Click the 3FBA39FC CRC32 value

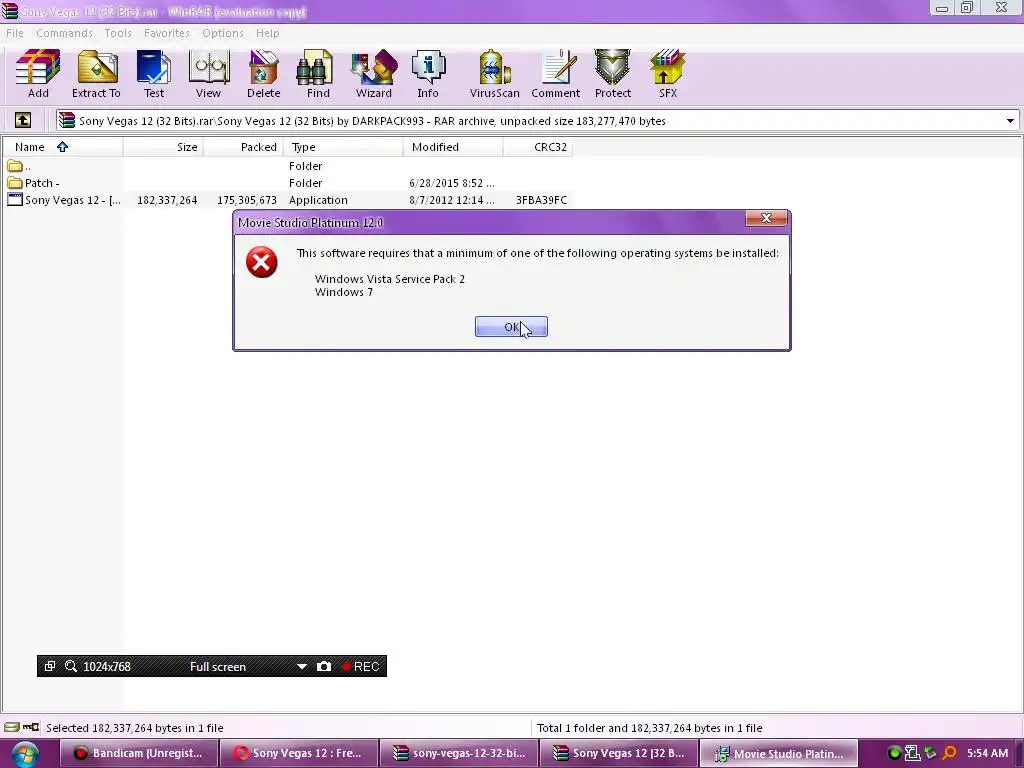tap(541, 200)
